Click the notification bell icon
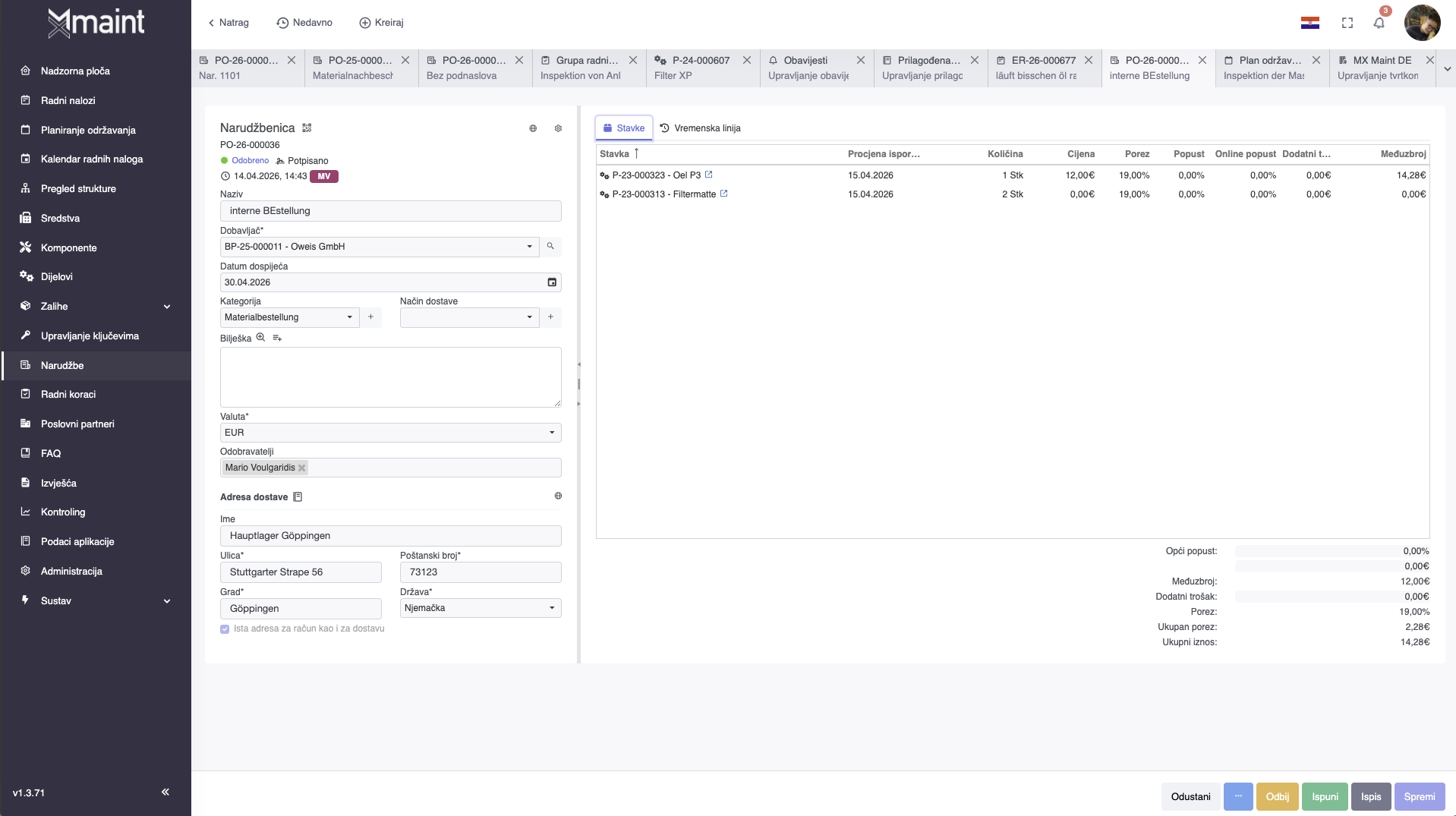Image resolution: width=1456 pixels, height=816 pixels. [x=1379, y=23]
